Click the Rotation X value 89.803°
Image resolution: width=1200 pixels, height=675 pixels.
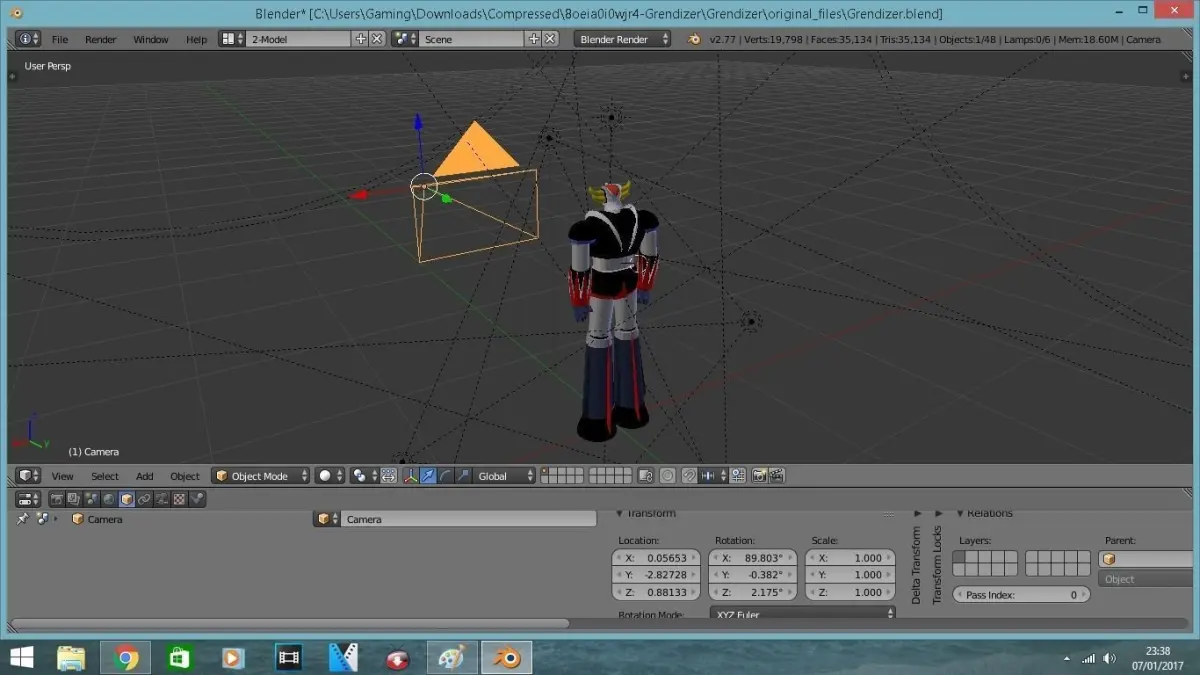pyautogui.click(x=752, y=558)
